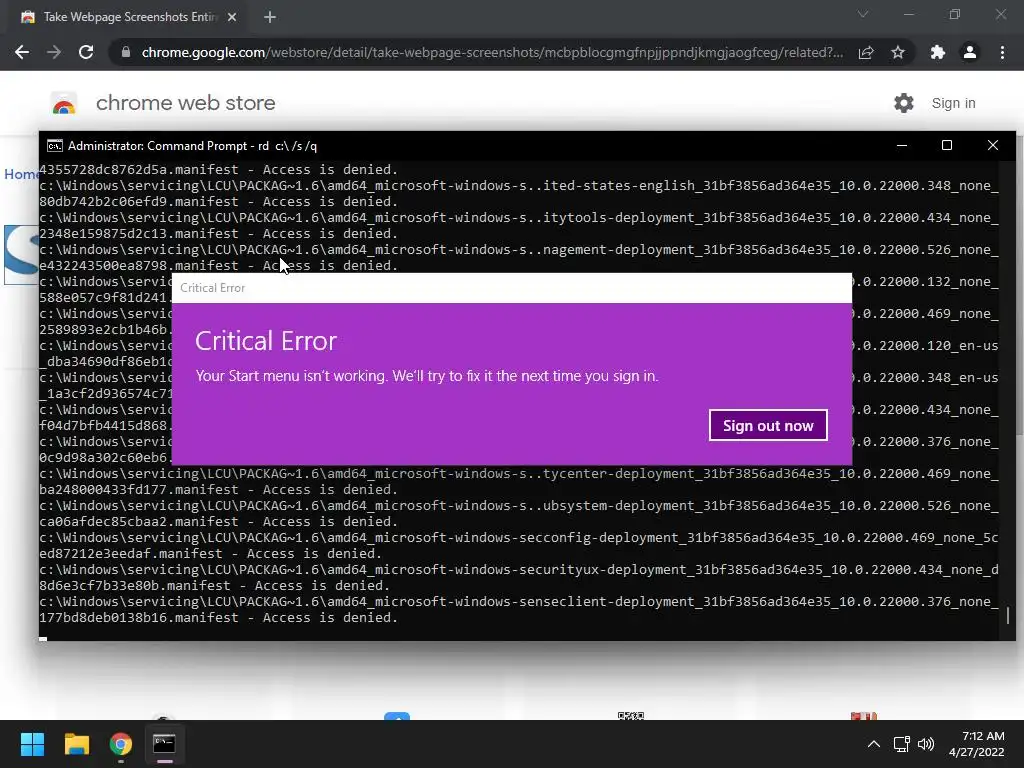Open the web store settings gear

[904, 103]
